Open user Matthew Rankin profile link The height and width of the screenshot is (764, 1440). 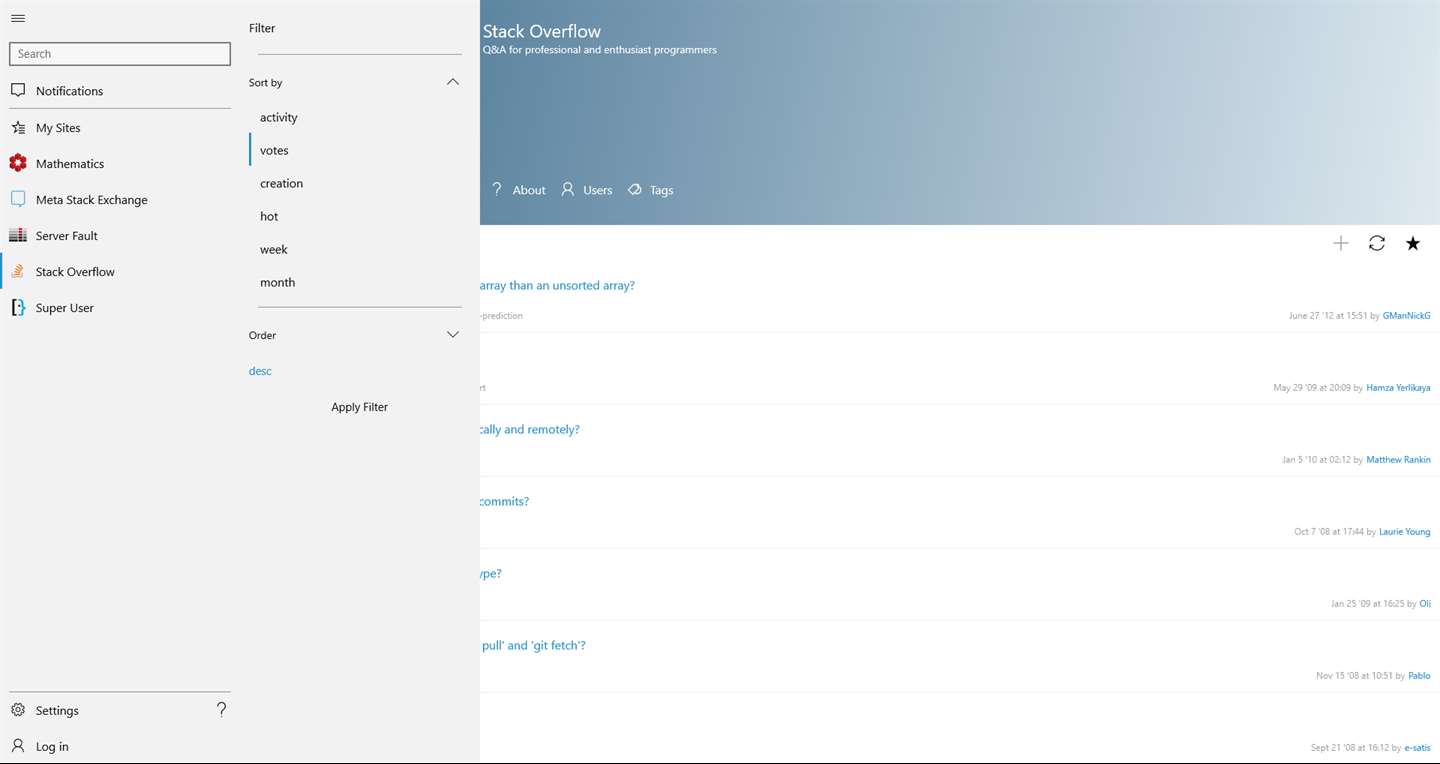click(x=1398, y=459)
